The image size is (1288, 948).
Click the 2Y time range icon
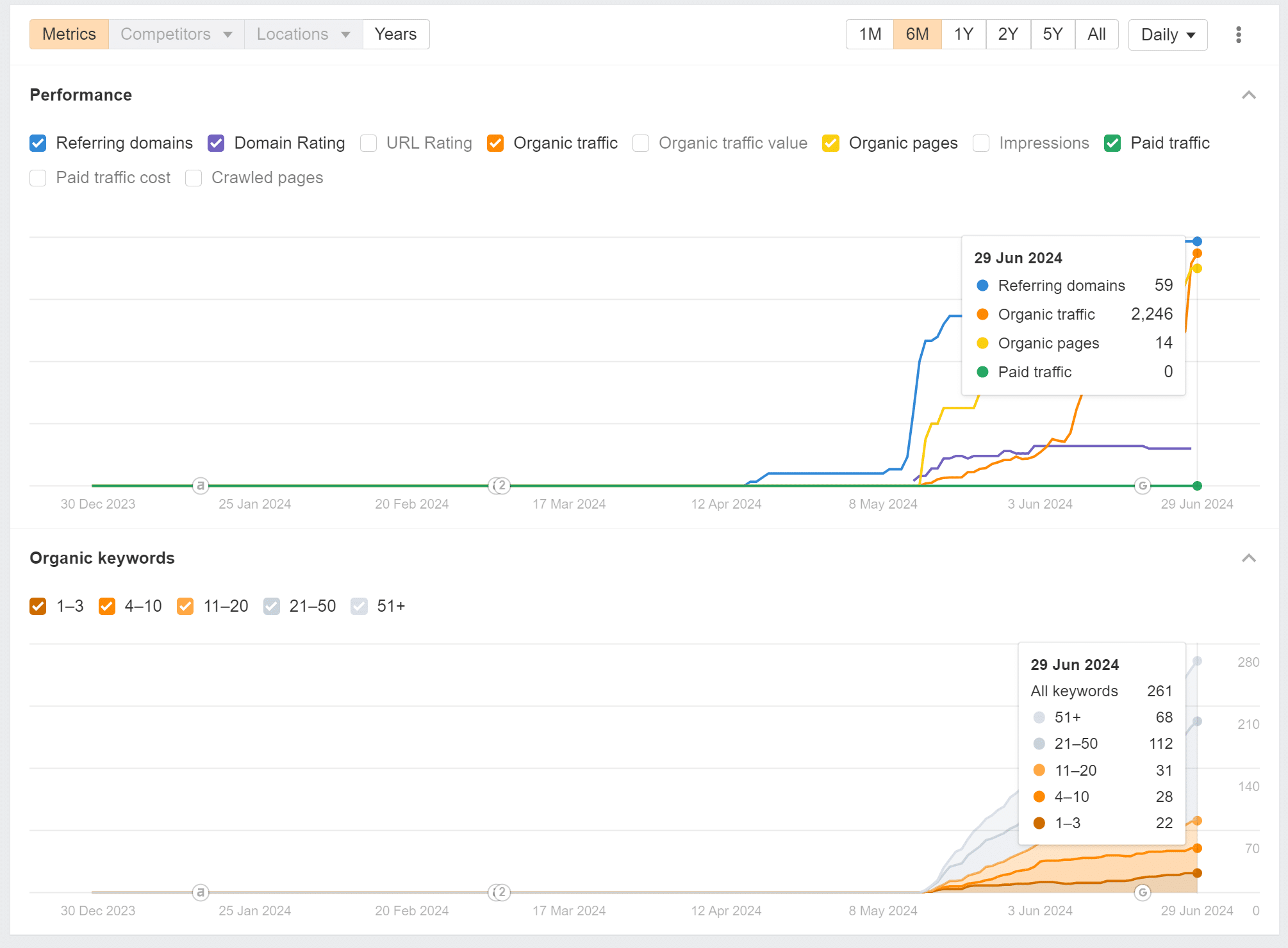pos(1007,34)
